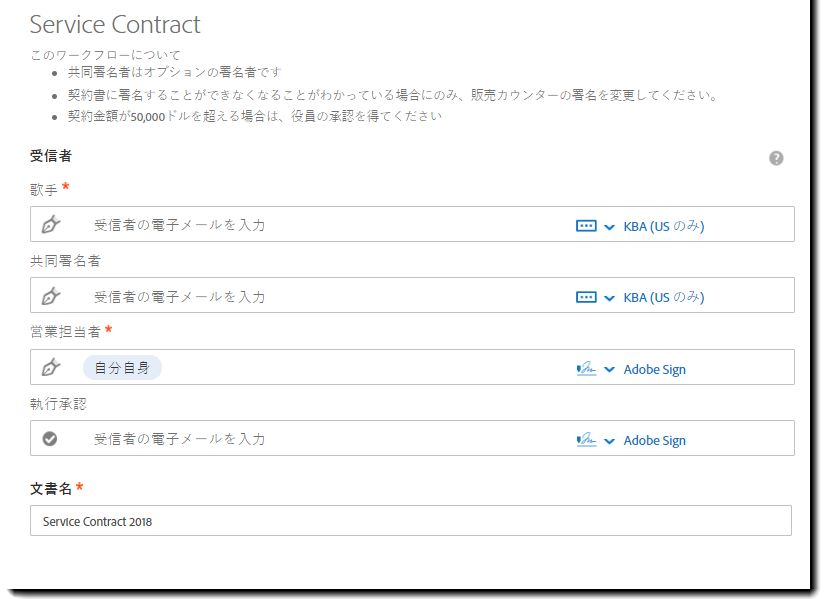Screen dimensions: 830x599
Task: Click 執行承認 recipient email input field
Action: coord(328,439)
